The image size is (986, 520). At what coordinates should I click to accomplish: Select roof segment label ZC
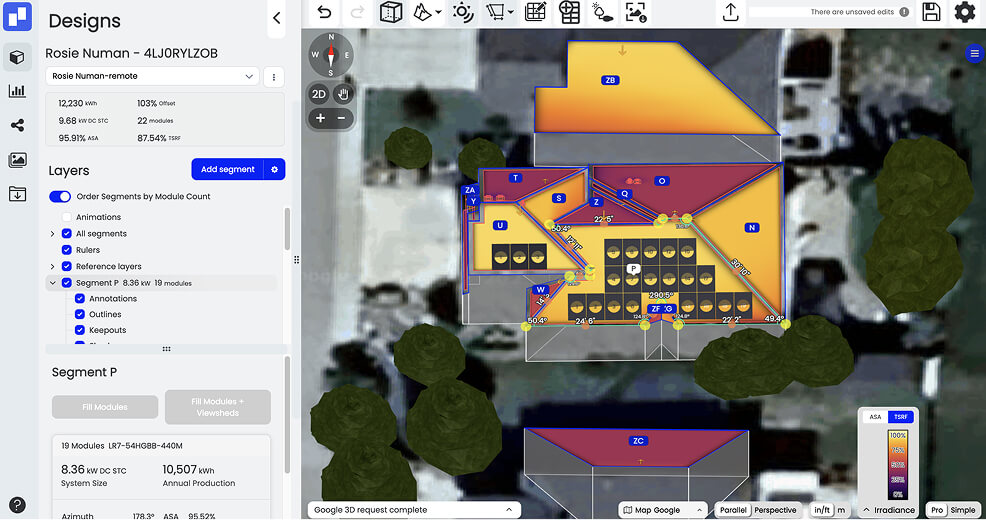638,441
